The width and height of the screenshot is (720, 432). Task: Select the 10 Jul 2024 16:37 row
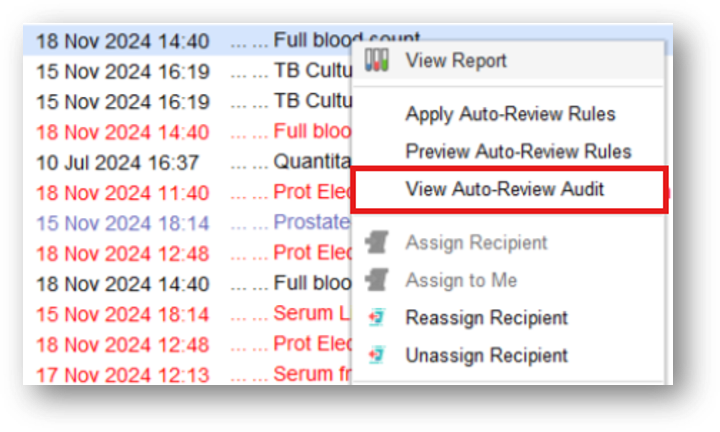[188, 162]
